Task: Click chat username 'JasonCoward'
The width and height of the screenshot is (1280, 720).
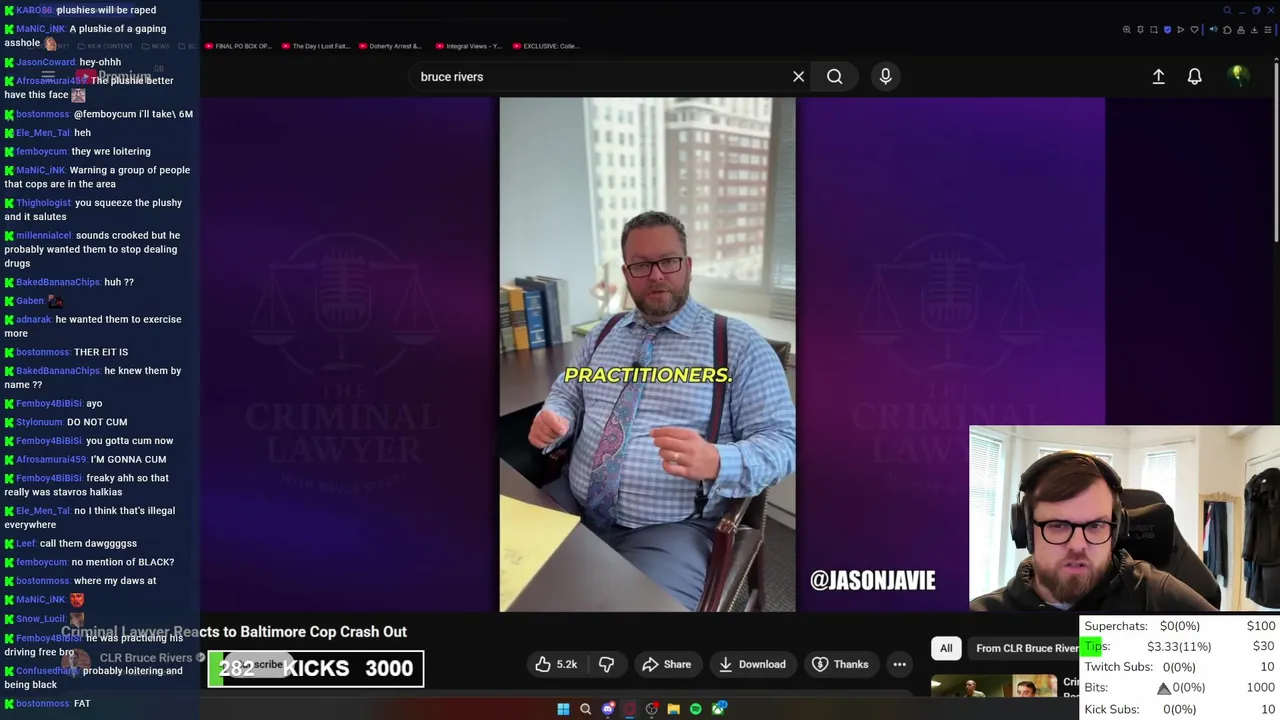Action: click(46, 62)
